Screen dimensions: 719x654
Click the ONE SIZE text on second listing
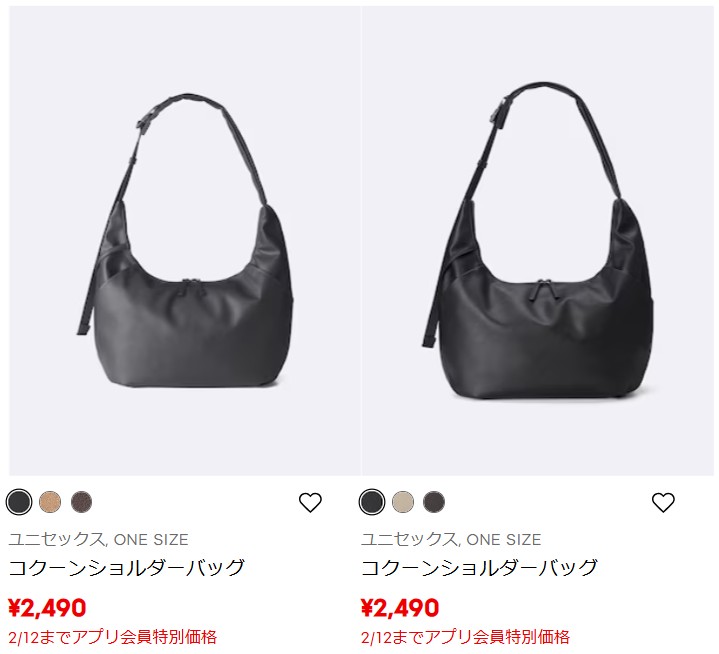[504, 540]
